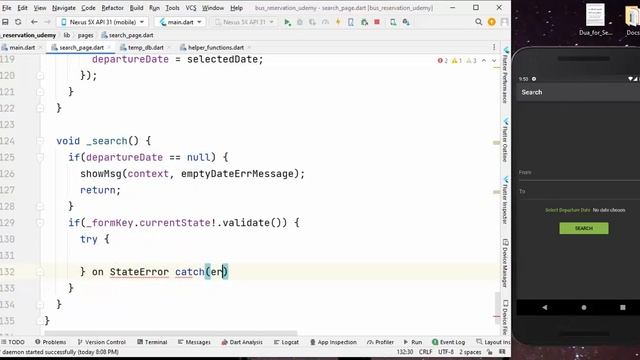Viewport: 640px width, 360px height.
Task: Open the disabled Nexus 5X API 31 dropdown
Action: pos(244,22)
